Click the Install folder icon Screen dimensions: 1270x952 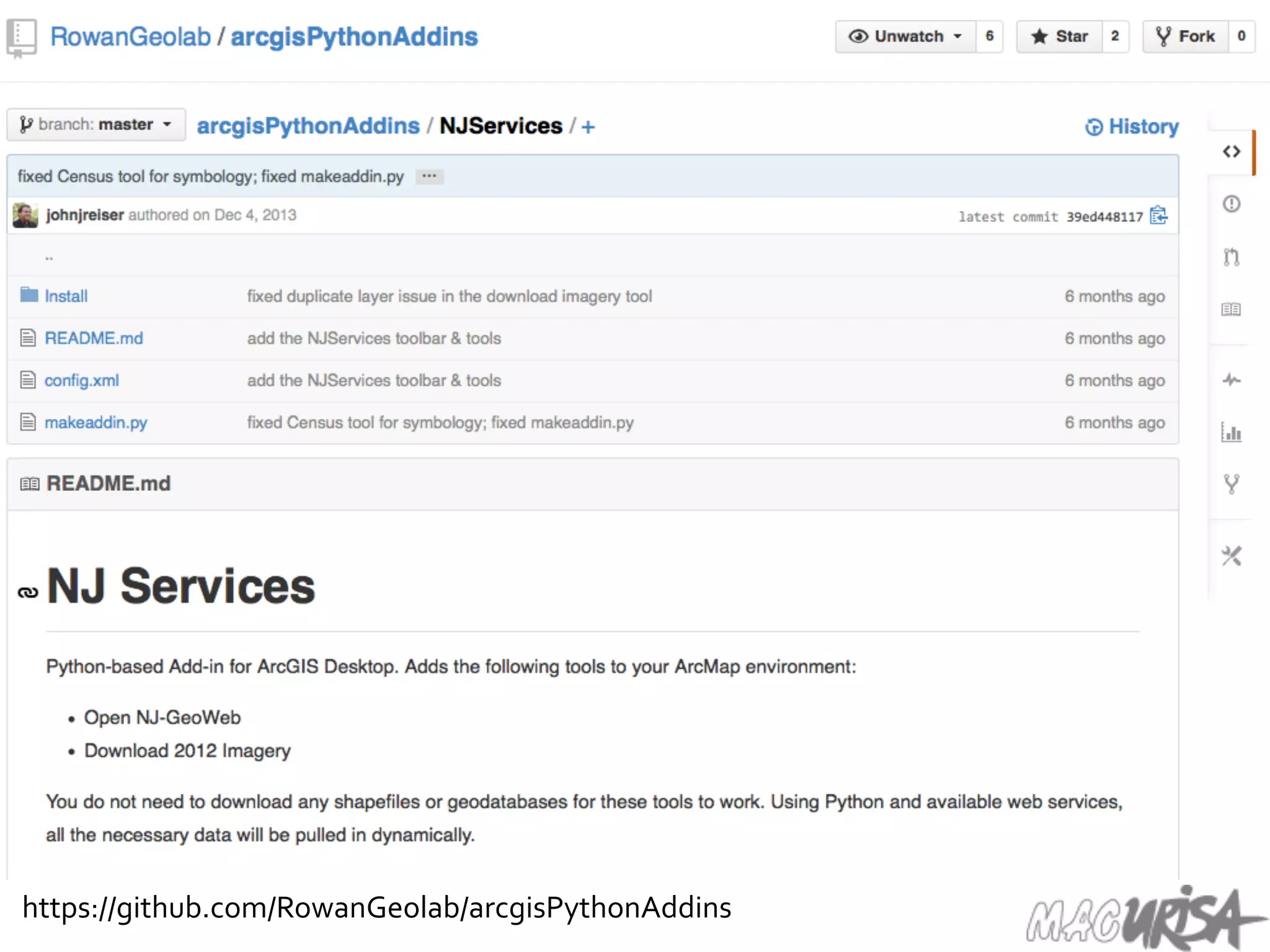click(29, 294)
